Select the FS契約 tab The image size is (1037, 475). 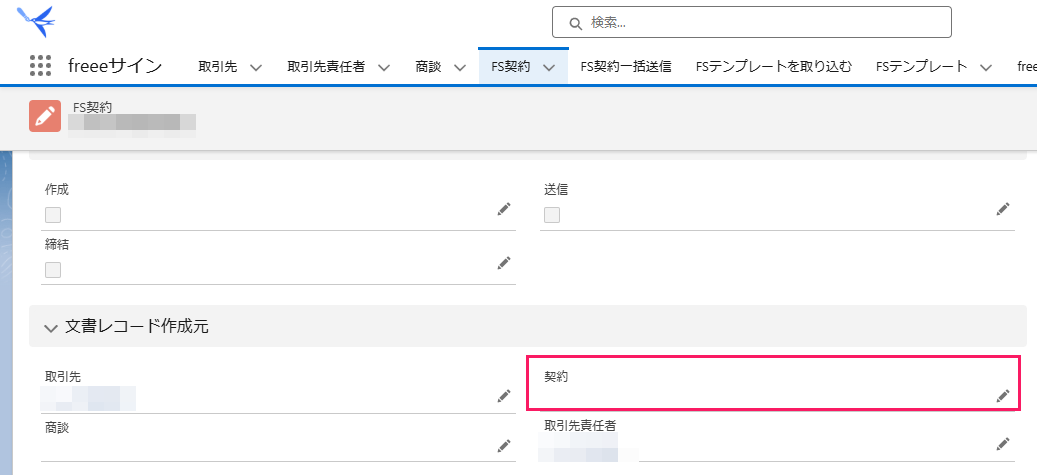[511, 66]
